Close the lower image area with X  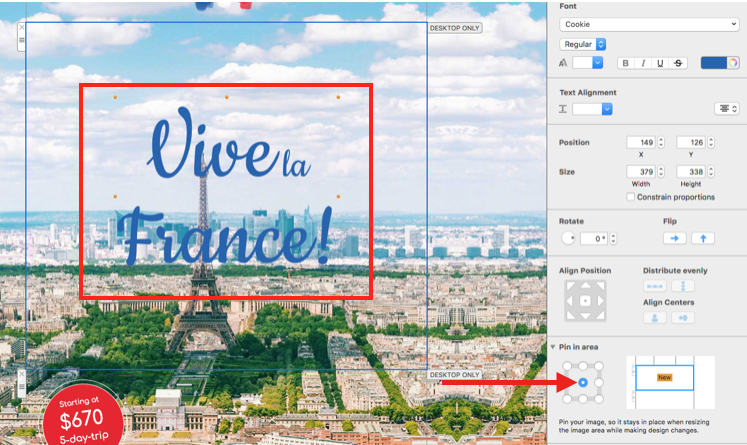tap(21, 374)
